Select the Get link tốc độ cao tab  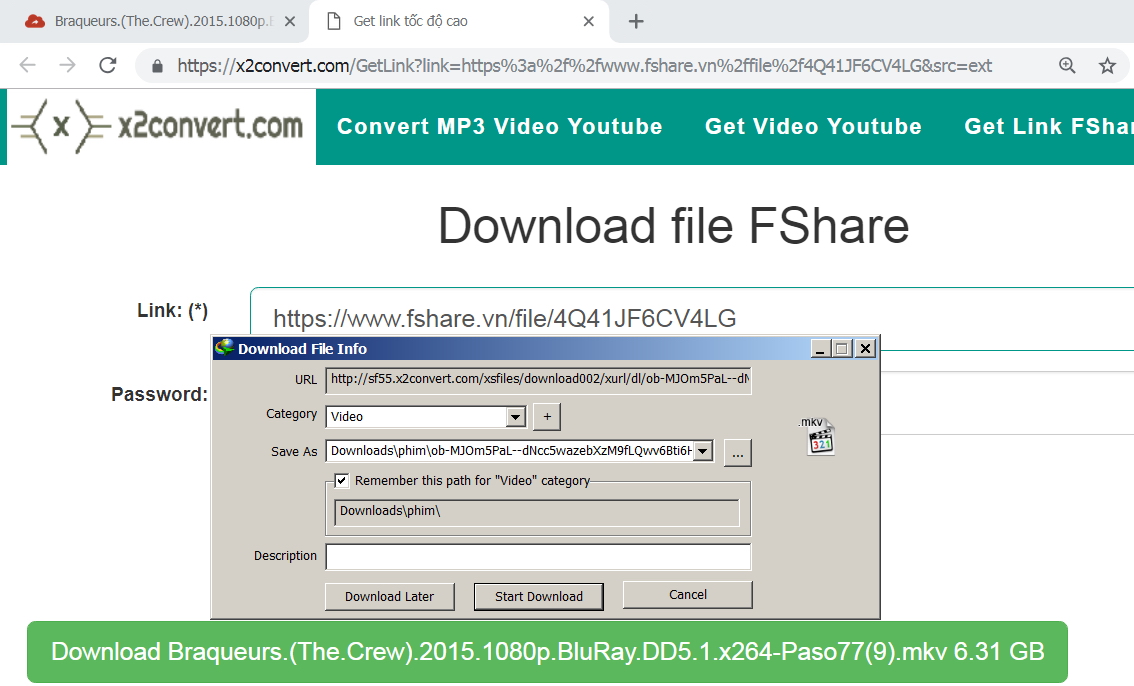(x=459, y=22)
